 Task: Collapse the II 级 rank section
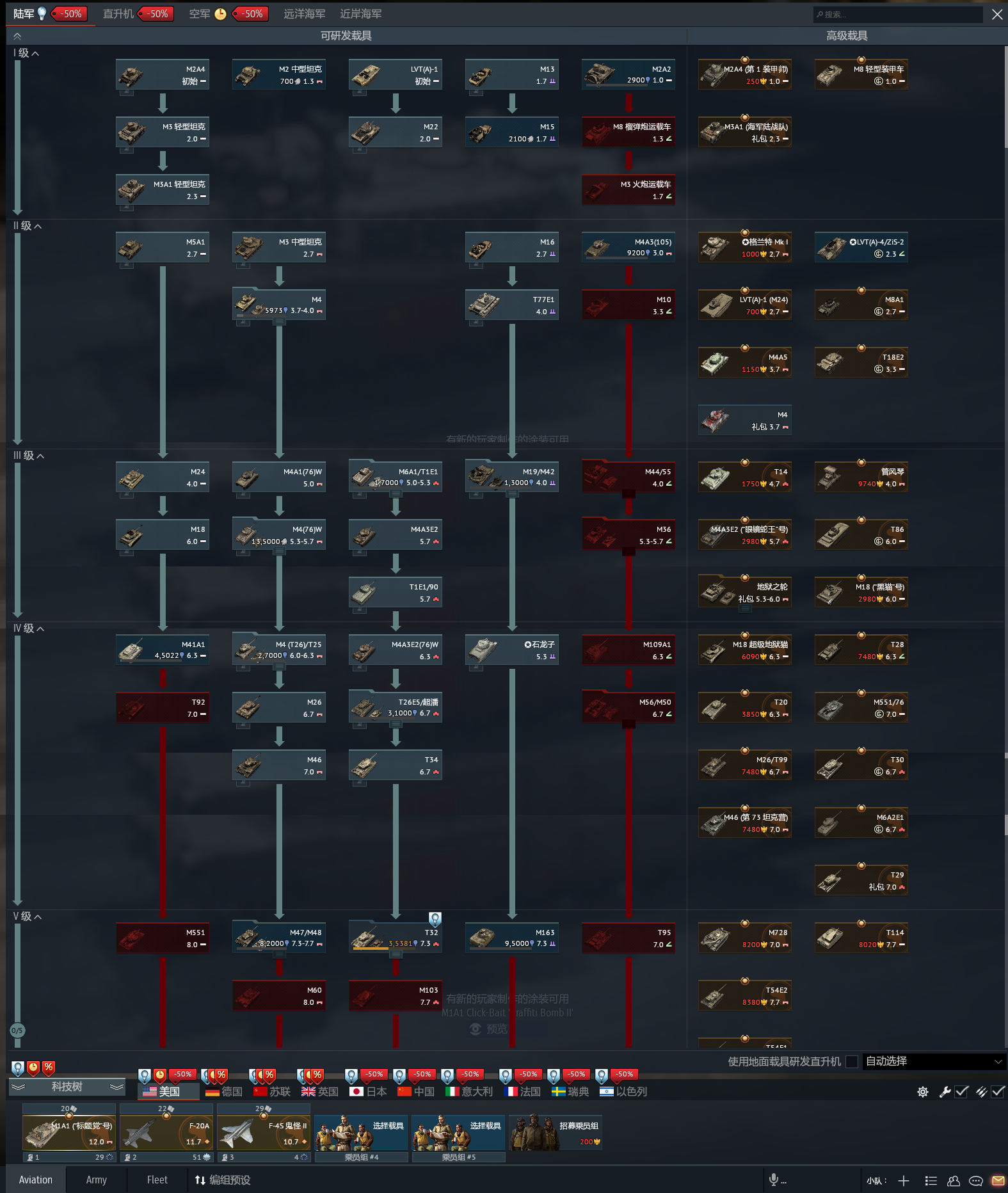pyautogui.click(x=28, y=226)
